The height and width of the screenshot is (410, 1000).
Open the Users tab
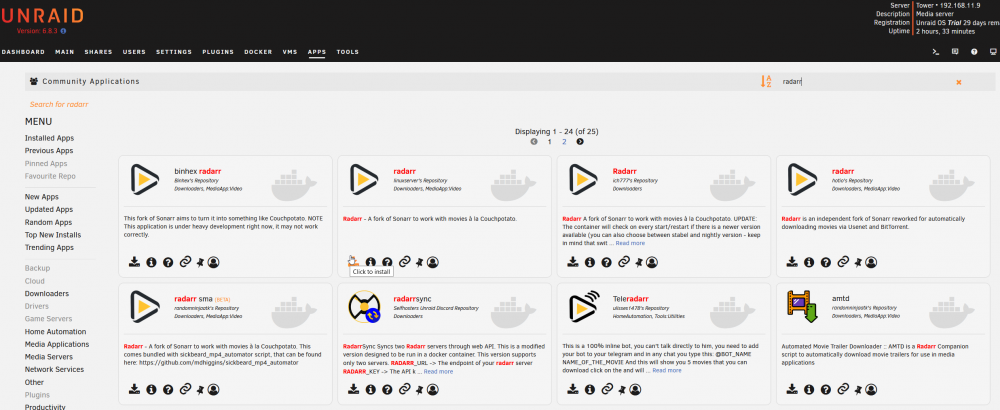pyautogui.click(x=134, y=52)
